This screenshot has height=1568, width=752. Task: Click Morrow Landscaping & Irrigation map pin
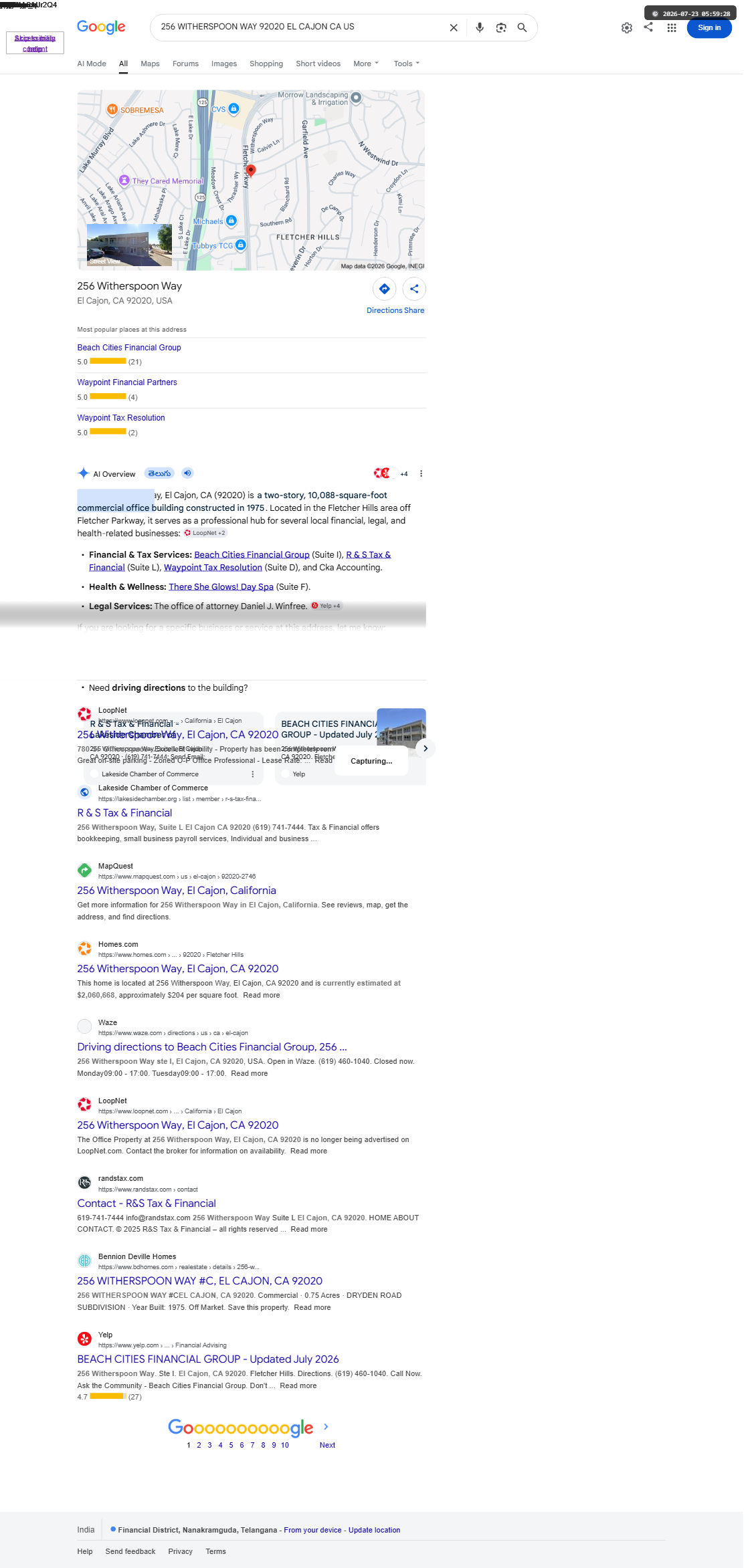357,98
